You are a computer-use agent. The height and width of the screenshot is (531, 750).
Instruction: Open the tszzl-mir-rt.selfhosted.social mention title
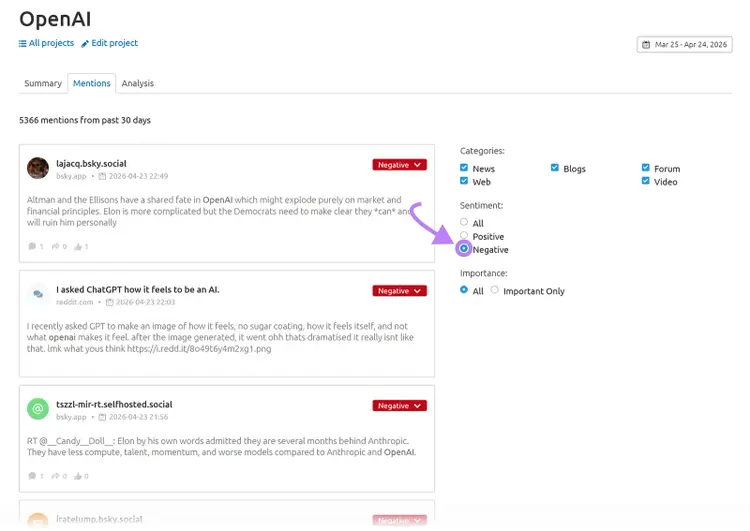114,404
